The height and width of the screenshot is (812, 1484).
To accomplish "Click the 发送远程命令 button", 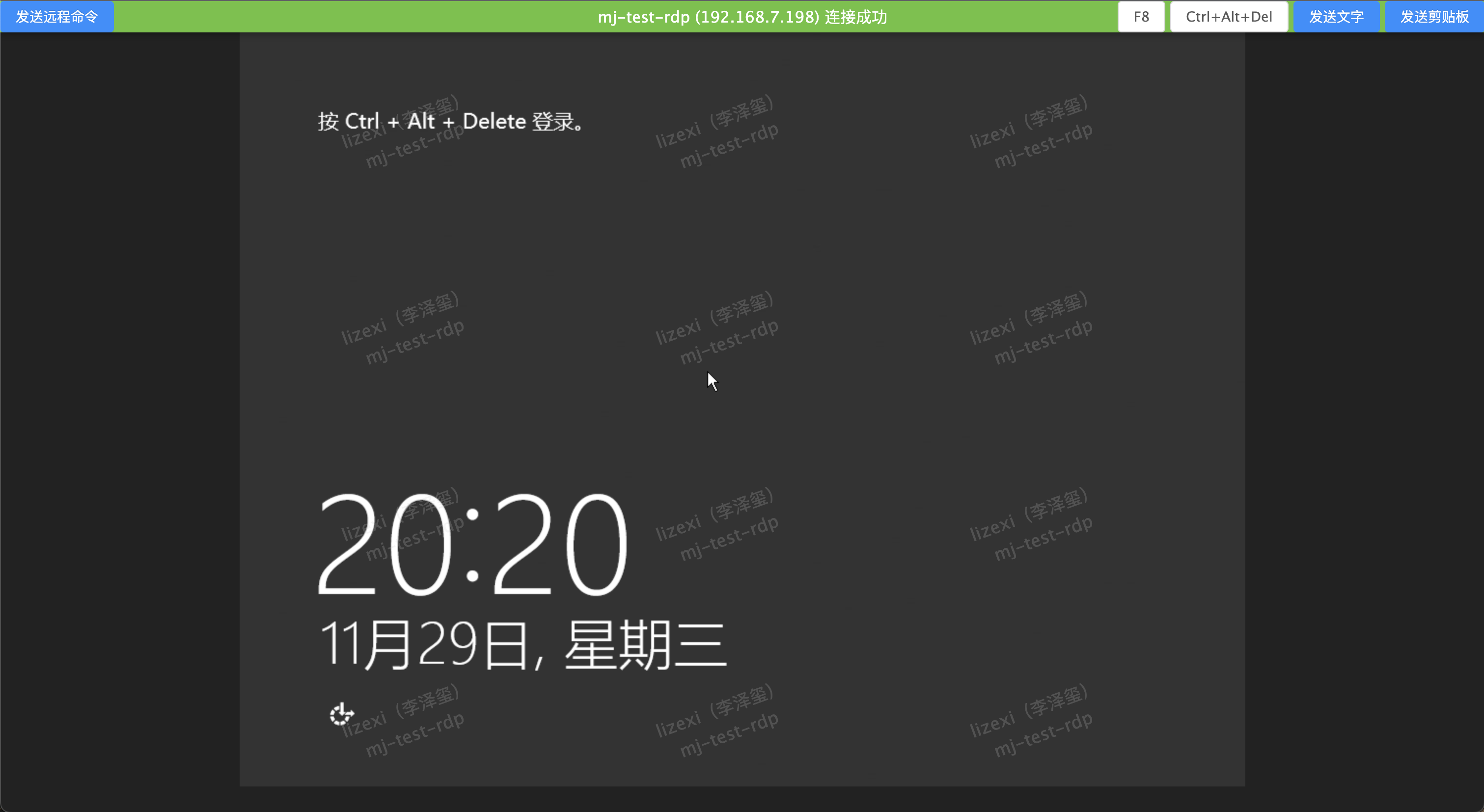I will [x=56, y=17].
